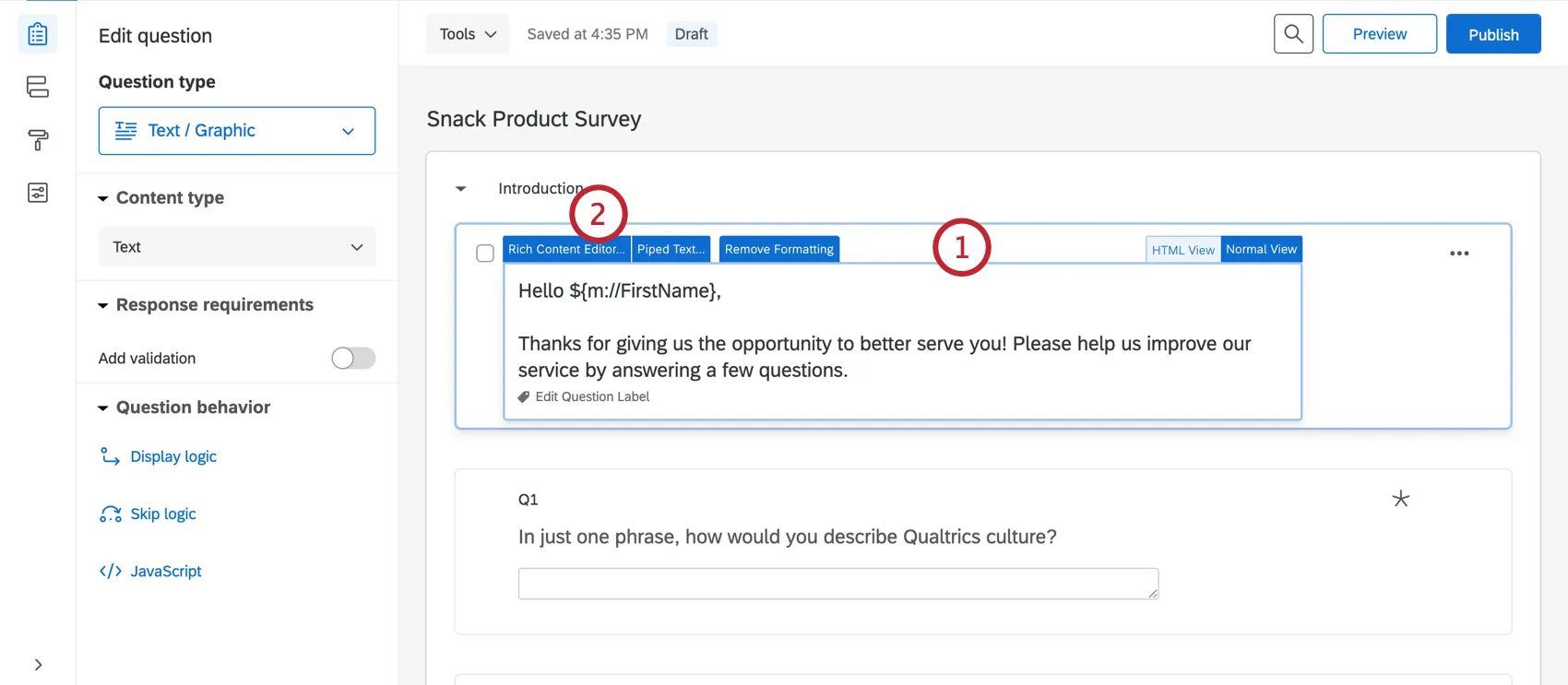This screenshot has width=1568, height=685.
Task: Open the Survey flow icon in sidebar
Action: click(38, 87)
